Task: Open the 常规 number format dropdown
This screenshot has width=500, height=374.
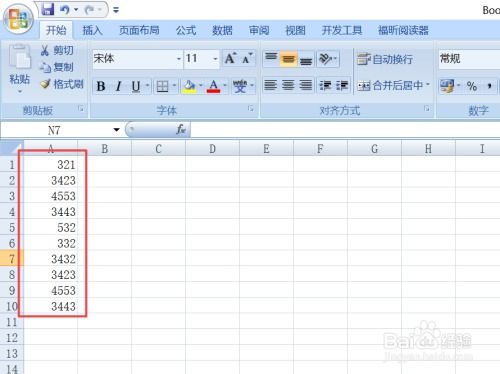Action: coord(469,59)
